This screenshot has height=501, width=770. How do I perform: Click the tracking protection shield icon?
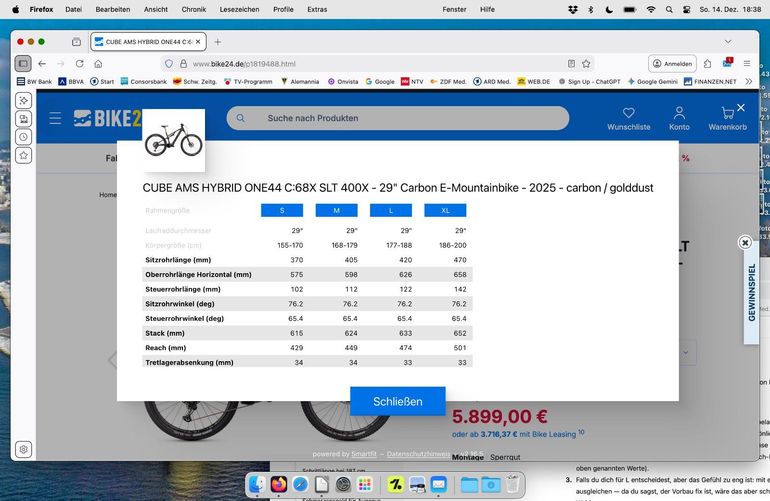[169, 63]
